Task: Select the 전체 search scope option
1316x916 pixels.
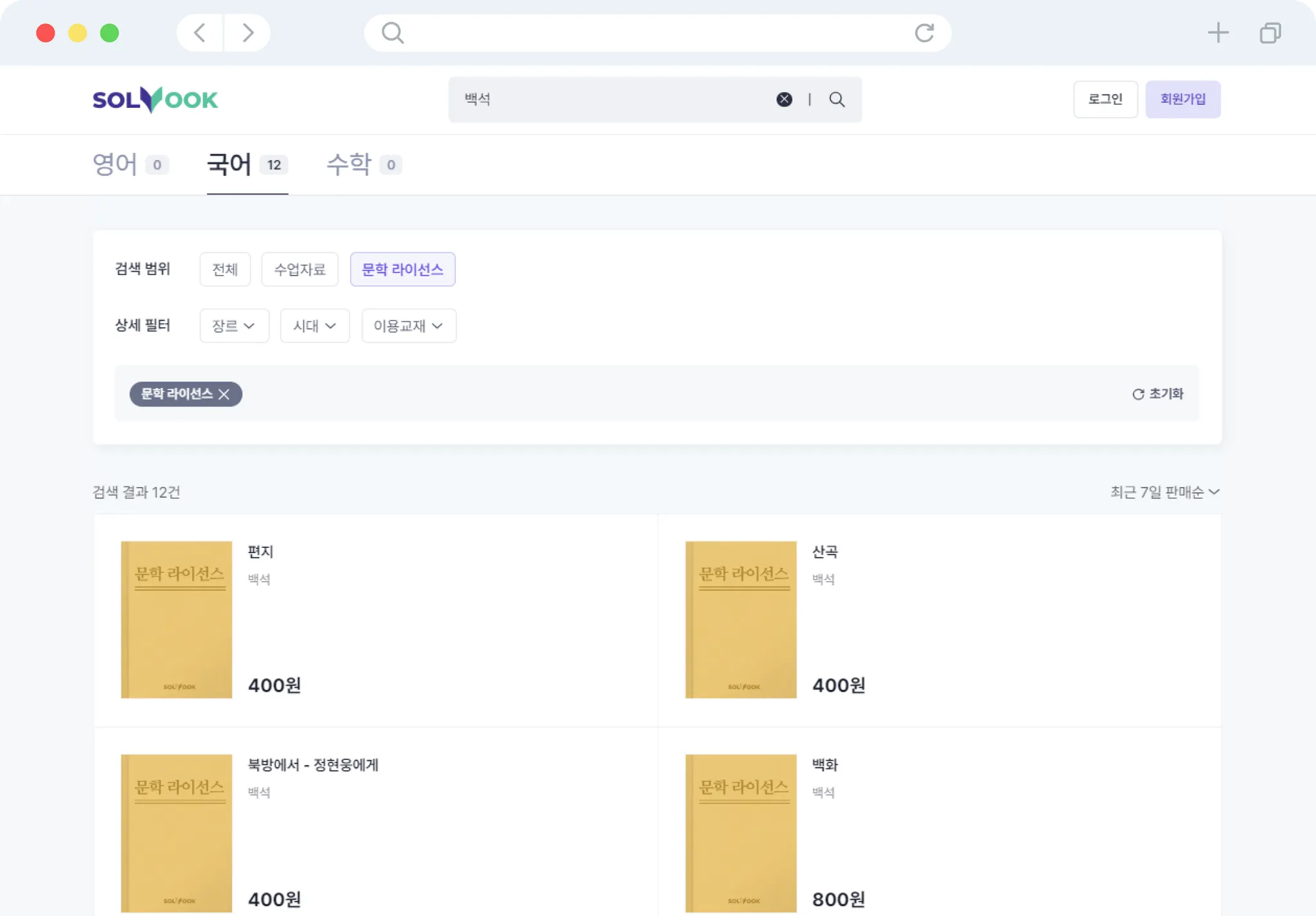Action: click(225, 269)
